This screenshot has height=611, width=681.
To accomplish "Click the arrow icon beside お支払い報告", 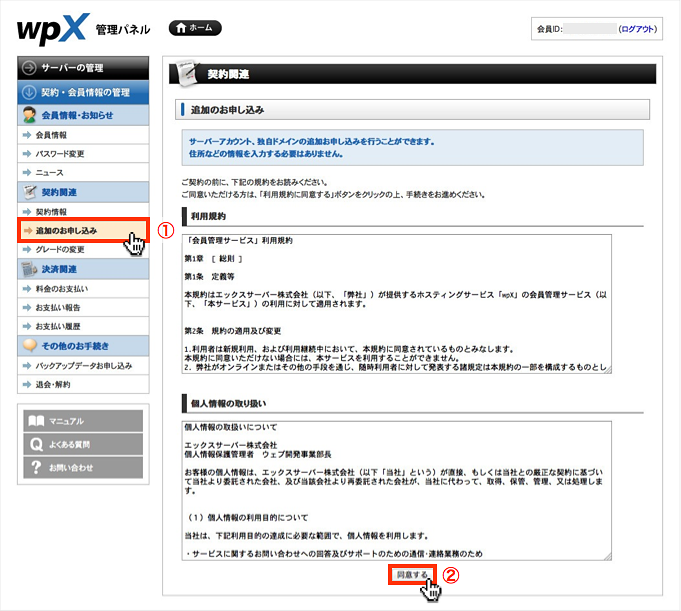I will point(27,307).
